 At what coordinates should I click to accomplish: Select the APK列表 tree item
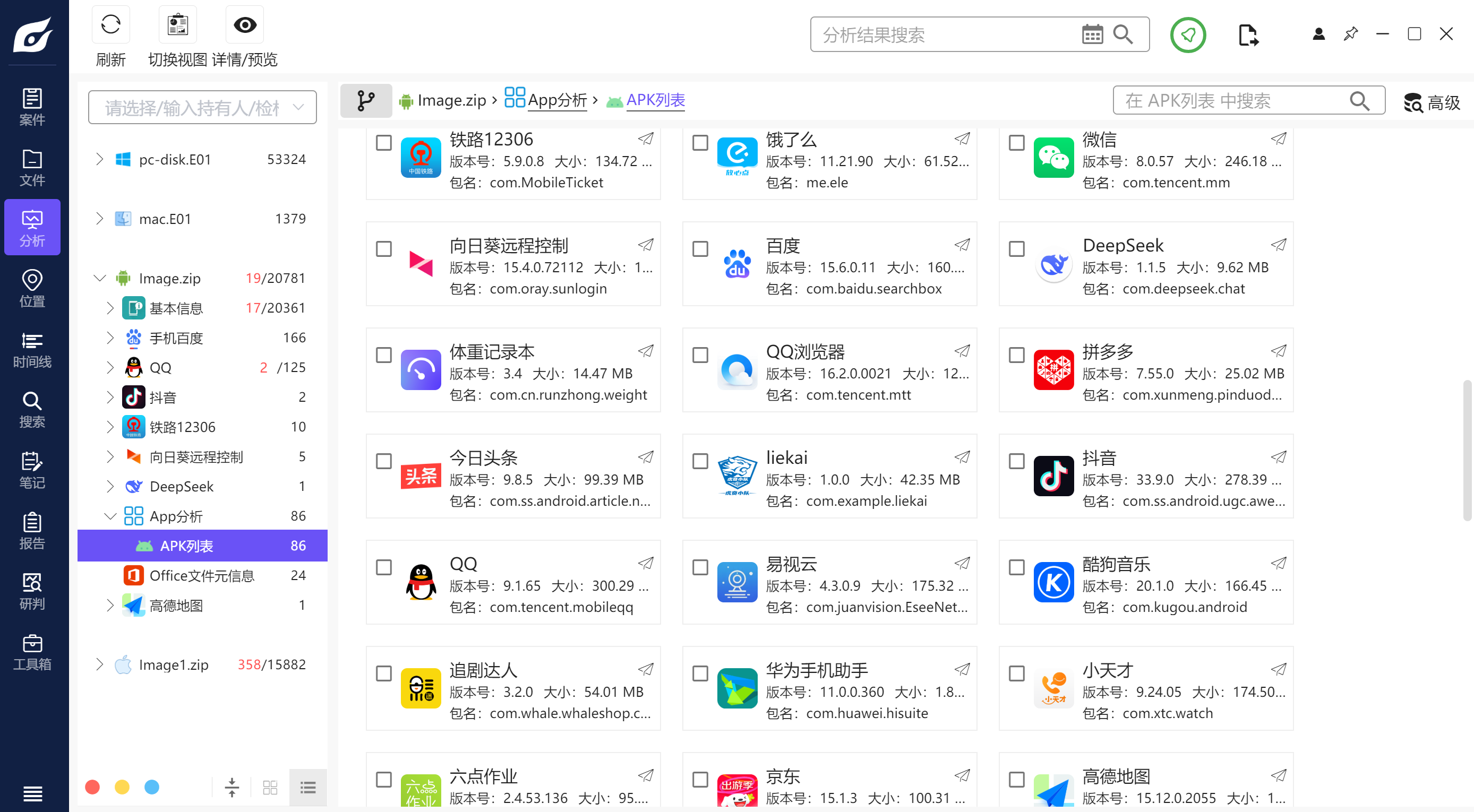pyautogui.click(x=202, y=546)
